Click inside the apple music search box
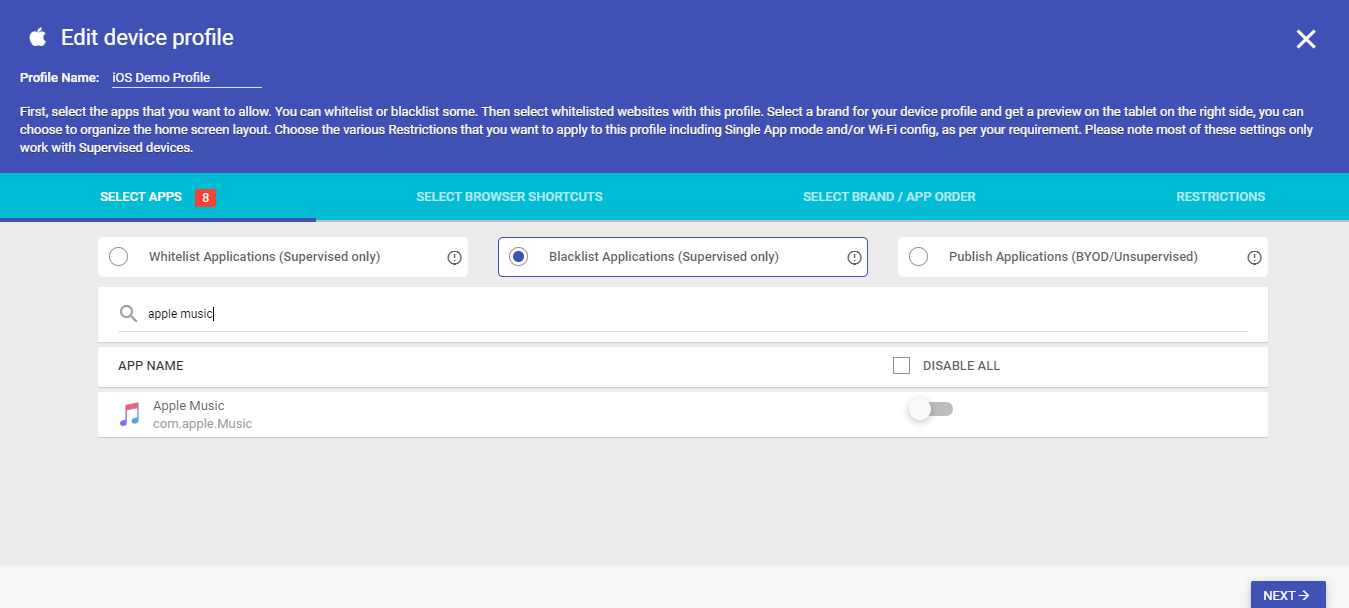The width and height of the screenshot is (1349, 608). pyautogui.click(x=400, y=313)
